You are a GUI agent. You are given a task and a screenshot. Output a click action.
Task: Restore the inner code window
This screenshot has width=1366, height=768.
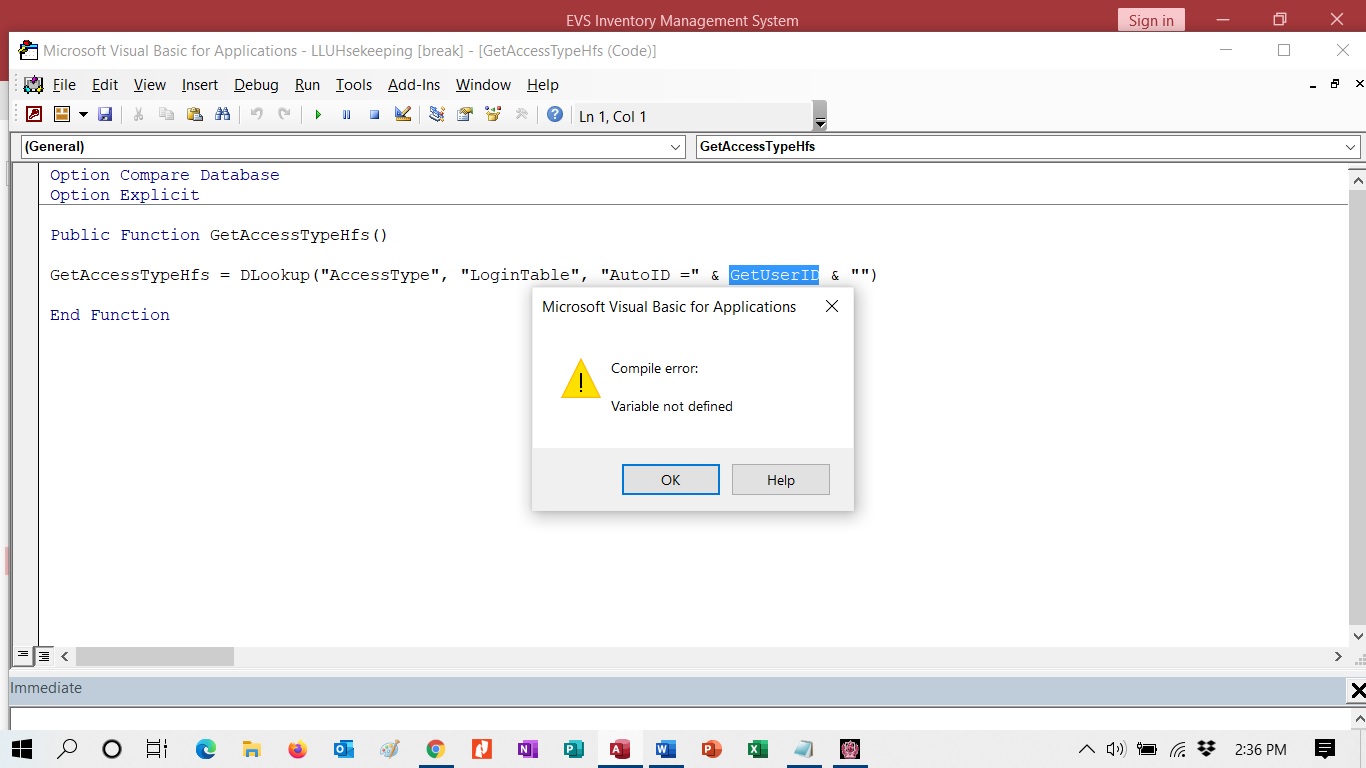1334,85
